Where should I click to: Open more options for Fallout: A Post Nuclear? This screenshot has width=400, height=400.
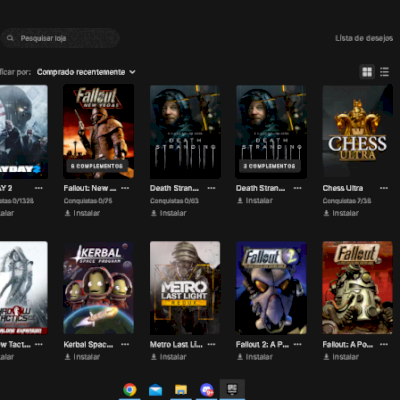pyautogui.click(x=384, y=344)
